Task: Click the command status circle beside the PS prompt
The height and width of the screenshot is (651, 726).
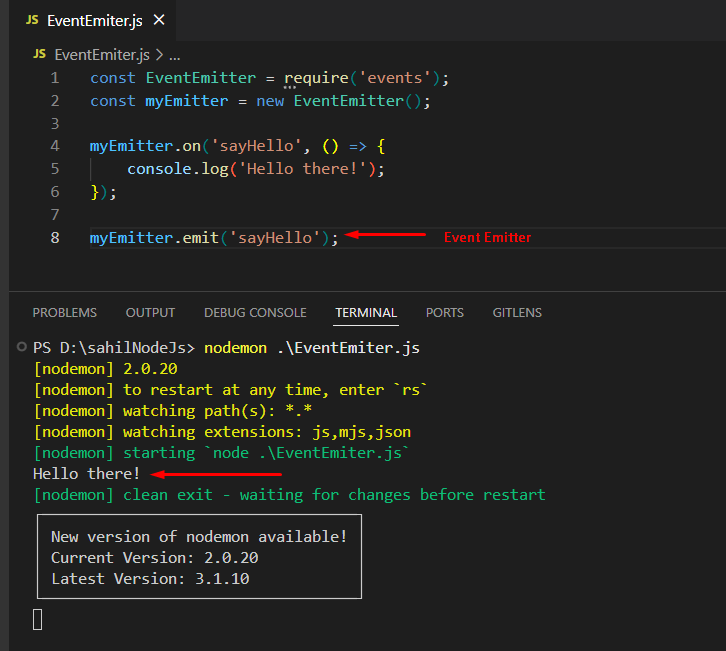Action: coord(23,348)
